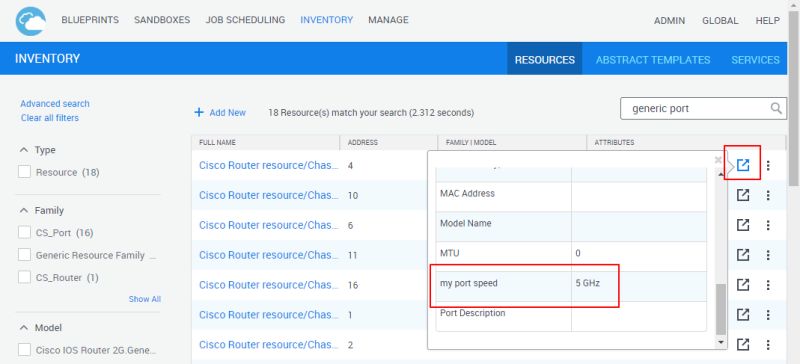The image size is (800, 364).
Task: Open the Job Scheduling menu
Action: [245, 20]
